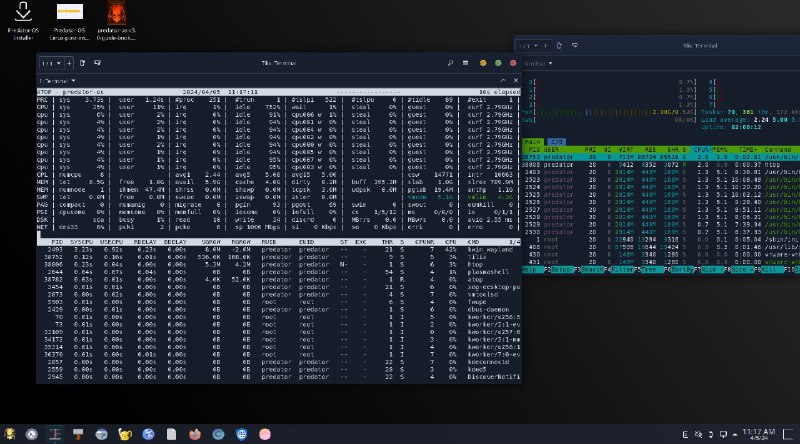Select the kdeconnectd process row in atop

pyautogui.click(x=279, y=362)
